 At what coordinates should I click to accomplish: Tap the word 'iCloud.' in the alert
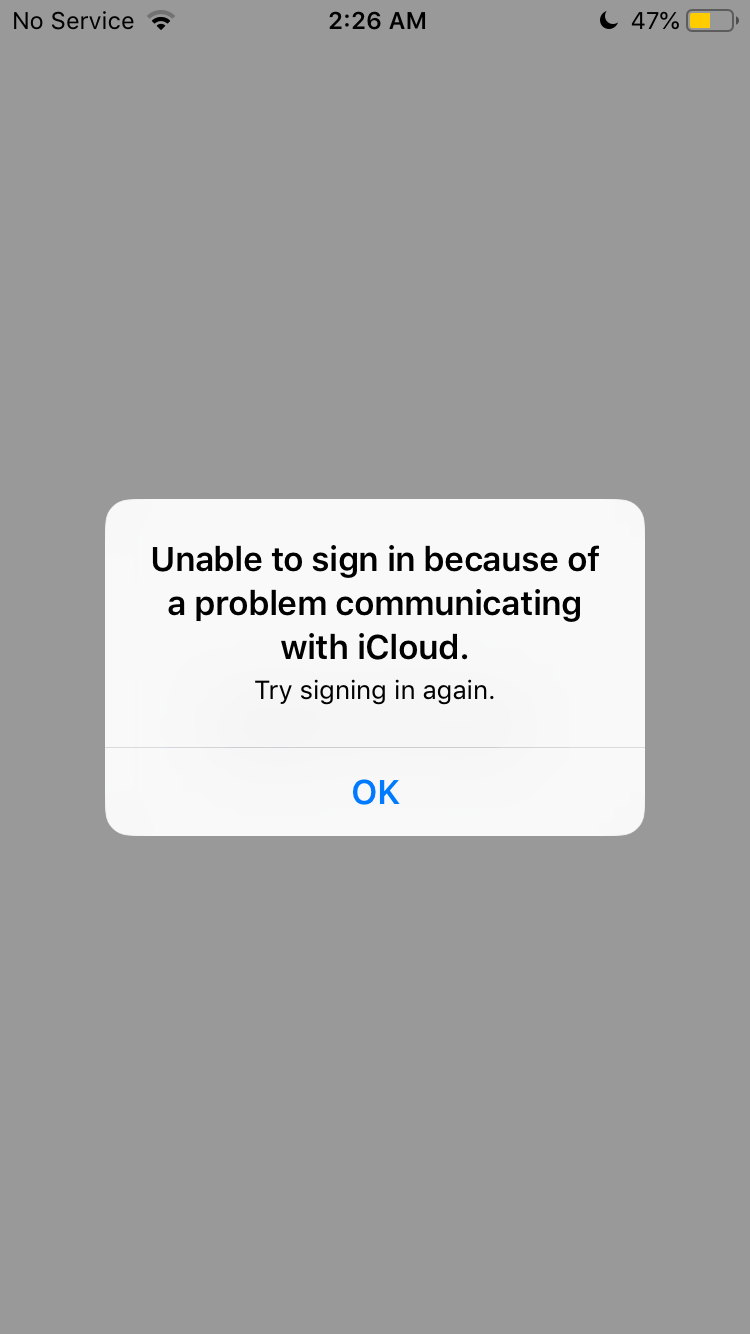click(413, 648)
